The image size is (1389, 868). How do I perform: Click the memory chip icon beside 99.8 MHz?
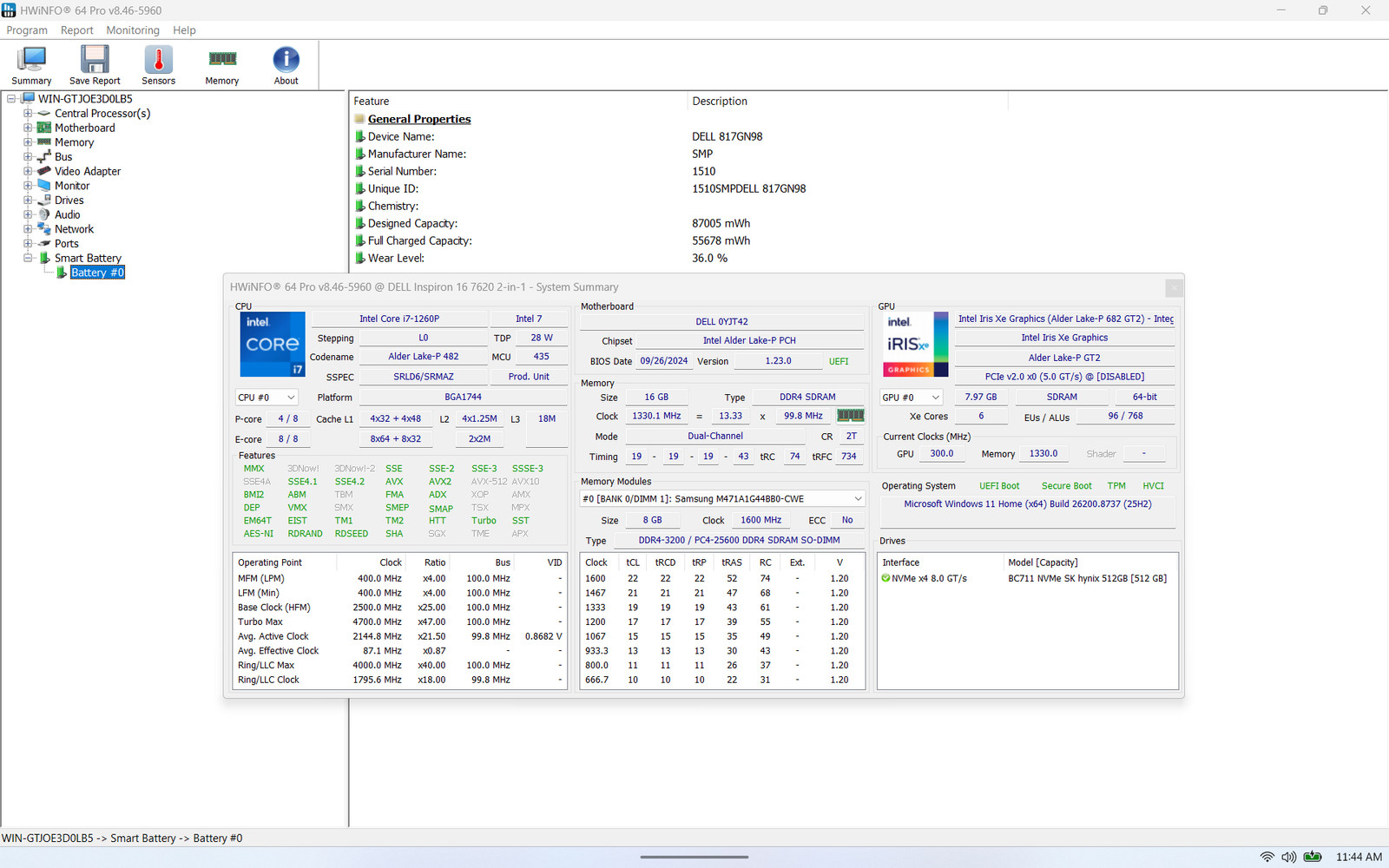point(850,416)
